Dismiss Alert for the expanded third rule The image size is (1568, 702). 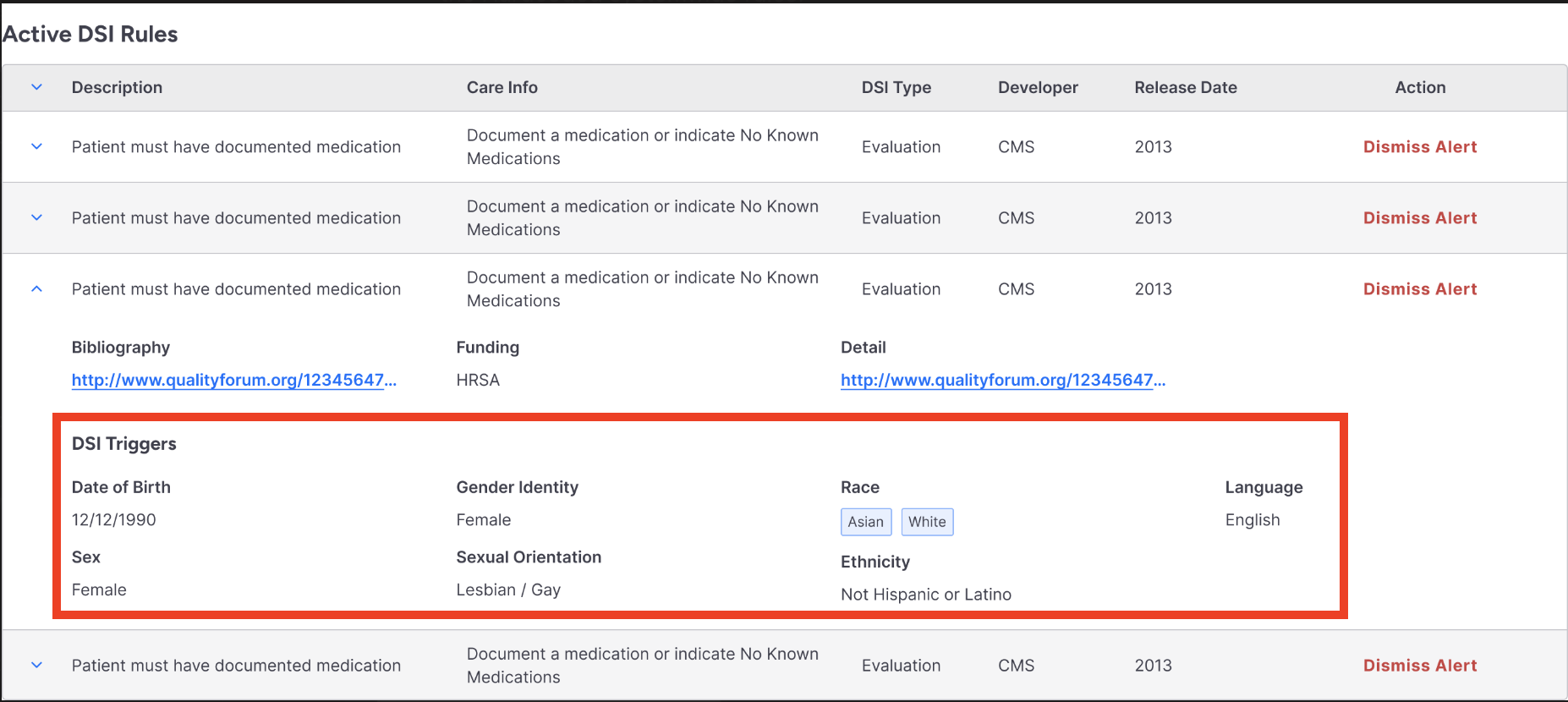(x=1419, y=288)
